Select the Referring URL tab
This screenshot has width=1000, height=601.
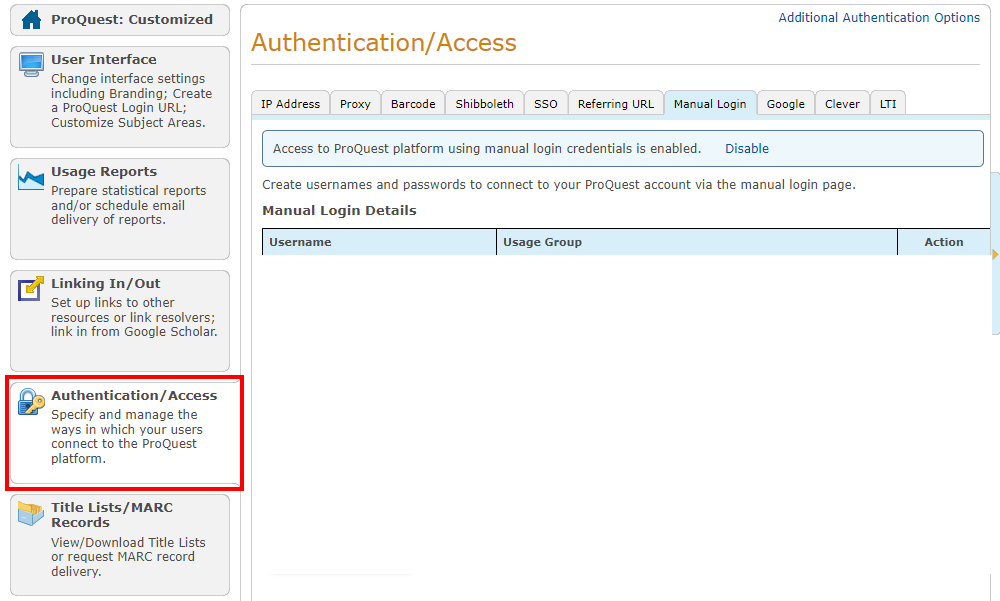[x=615, y=103]
